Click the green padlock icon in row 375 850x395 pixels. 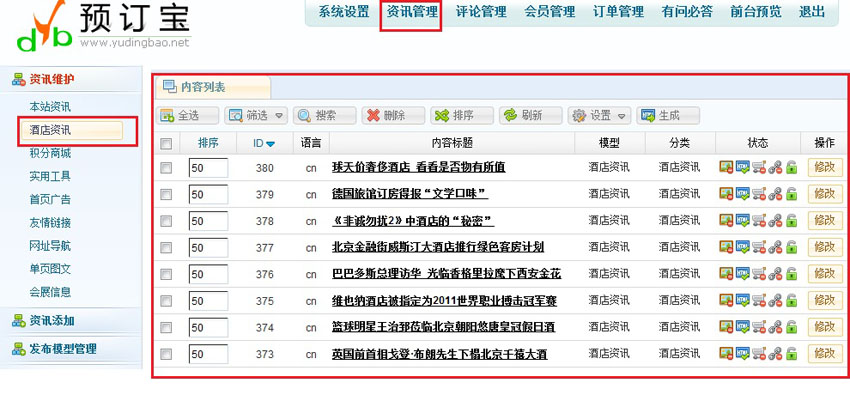click(x=791, y=300)
